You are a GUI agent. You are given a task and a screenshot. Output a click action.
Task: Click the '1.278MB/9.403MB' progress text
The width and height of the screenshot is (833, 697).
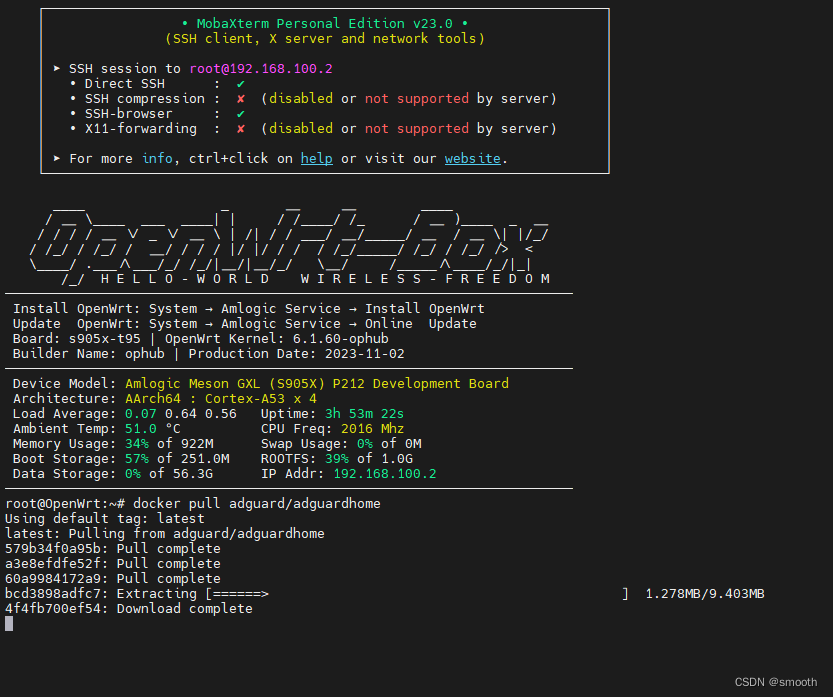tap(704, 593)
